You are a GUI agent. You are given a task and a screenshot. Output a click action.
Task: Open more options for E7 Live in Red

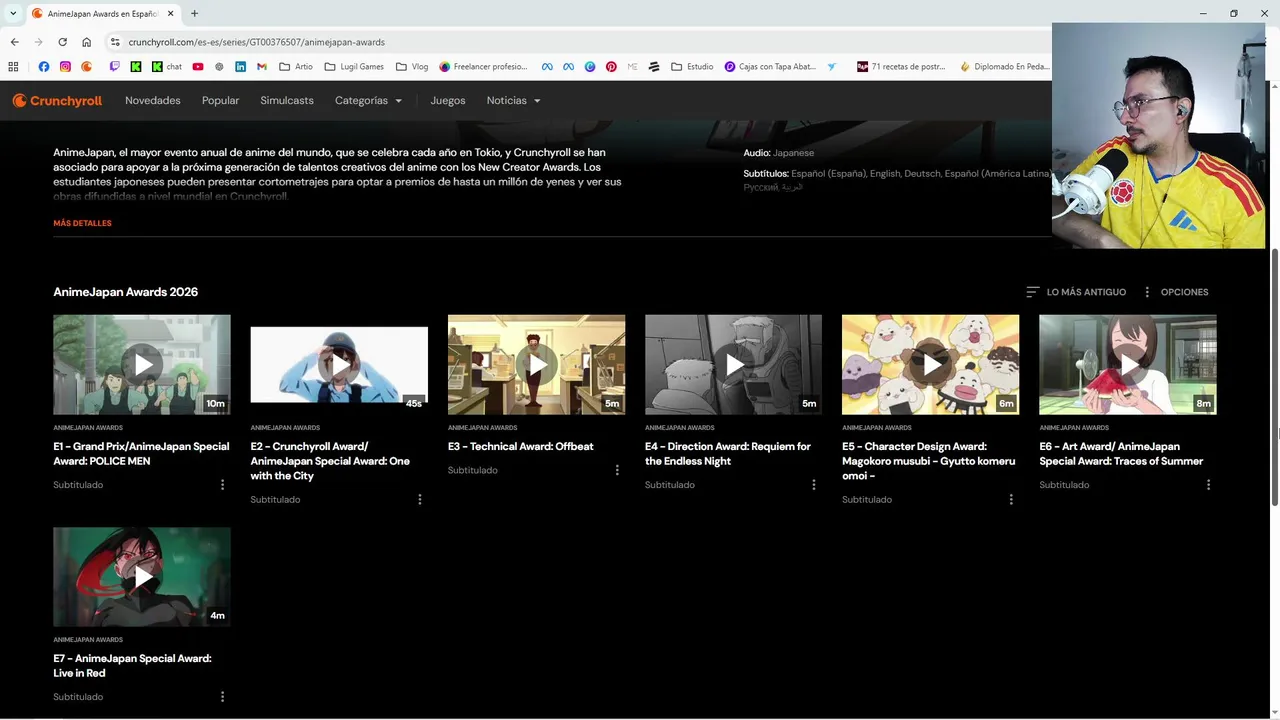(222, 697)
